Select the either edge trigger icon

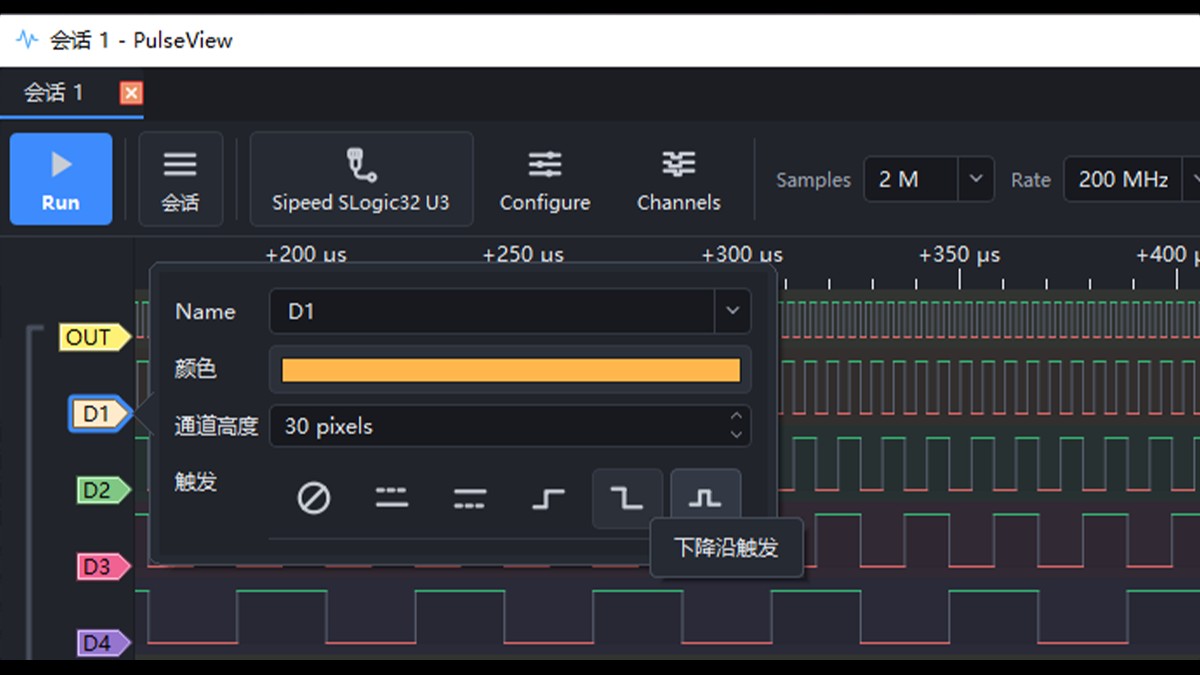pos(705,498)
